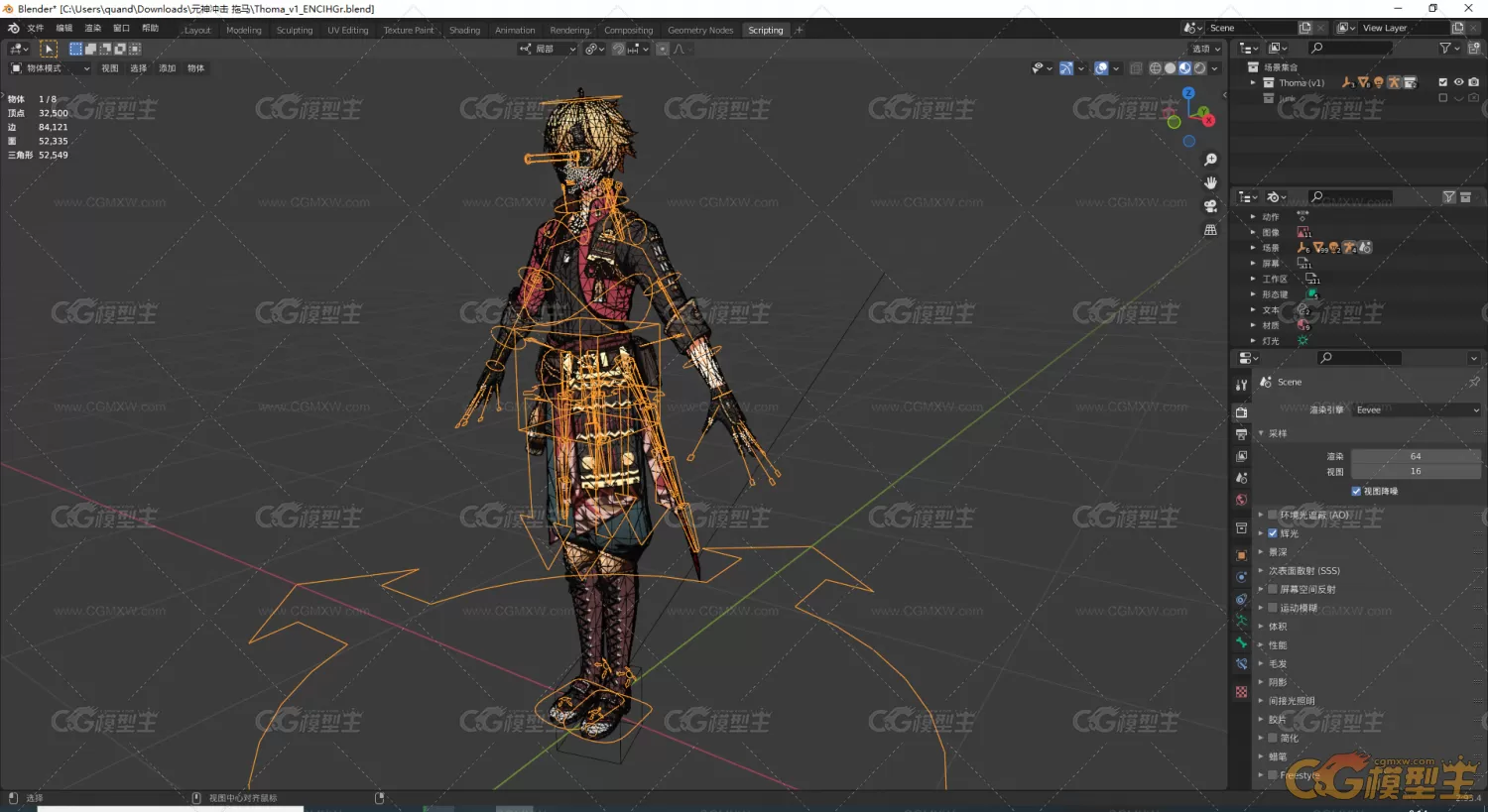The image size is (1488, 812).
Task: Enable the Motion Blur (运动模糊) checkbox
Action: pyautogui.click(x=1273, y=608)
